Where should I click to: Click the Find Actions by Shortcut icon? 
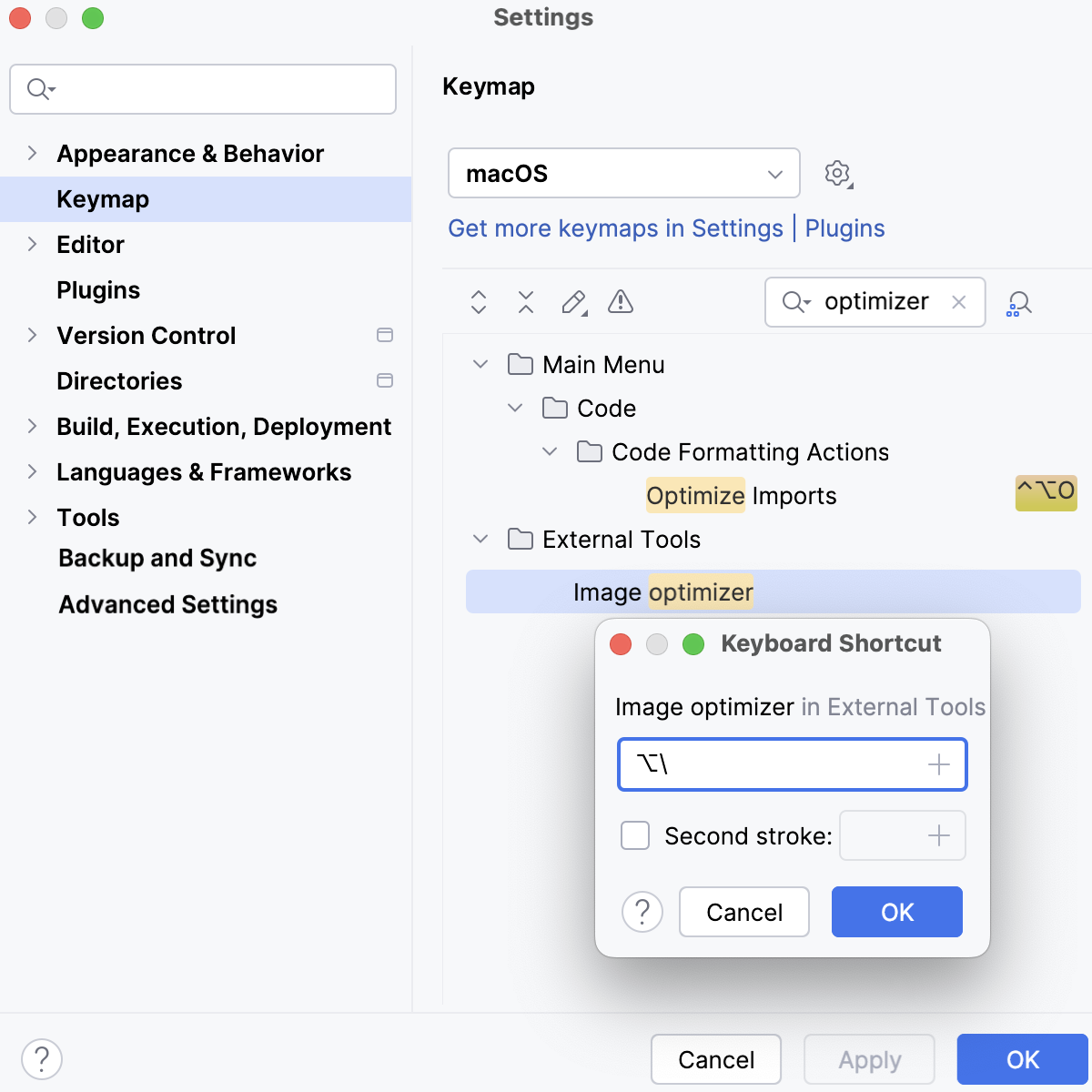1019,302
